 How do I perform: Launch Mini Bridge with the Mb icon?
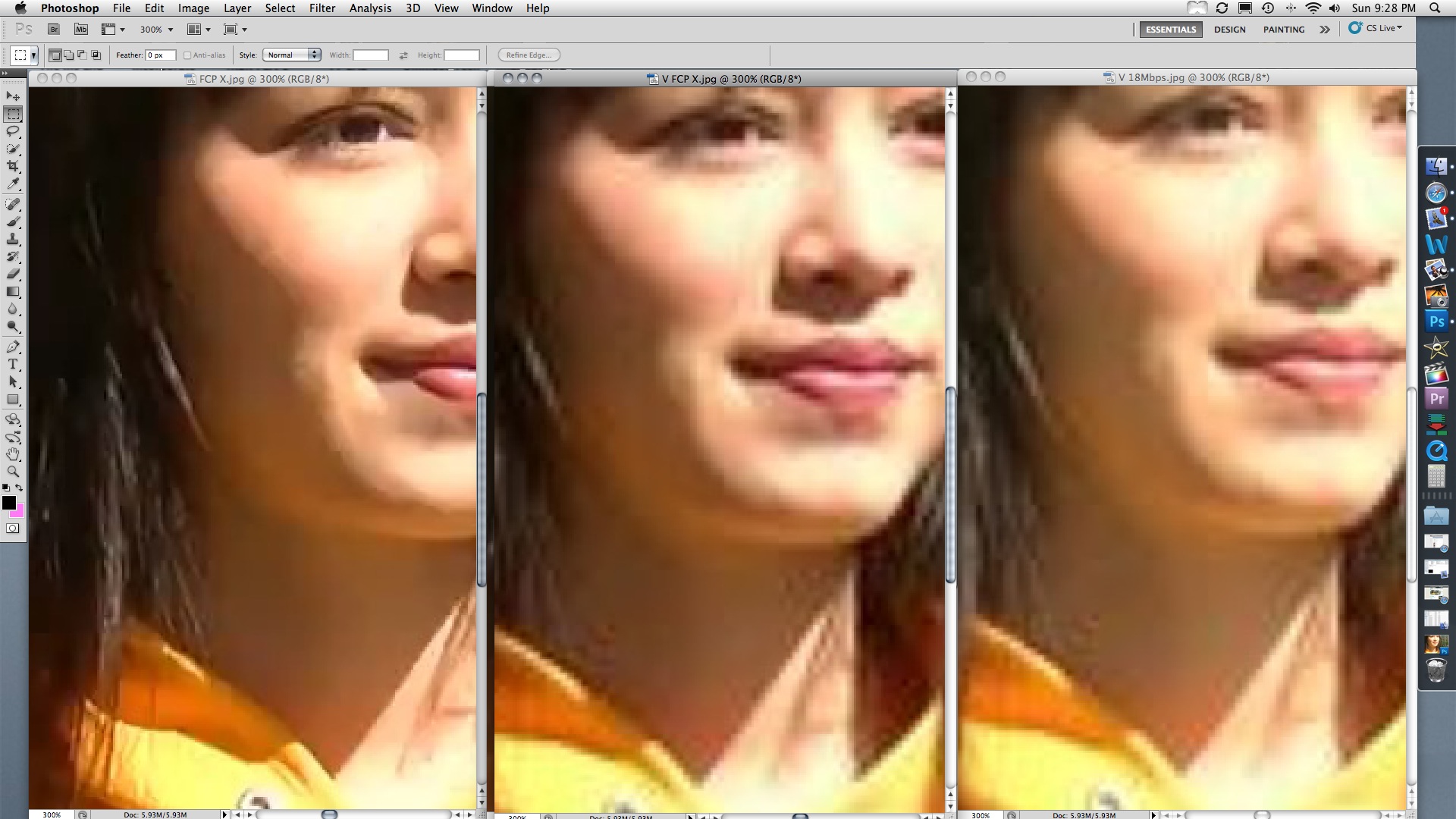tap(81, 30)
